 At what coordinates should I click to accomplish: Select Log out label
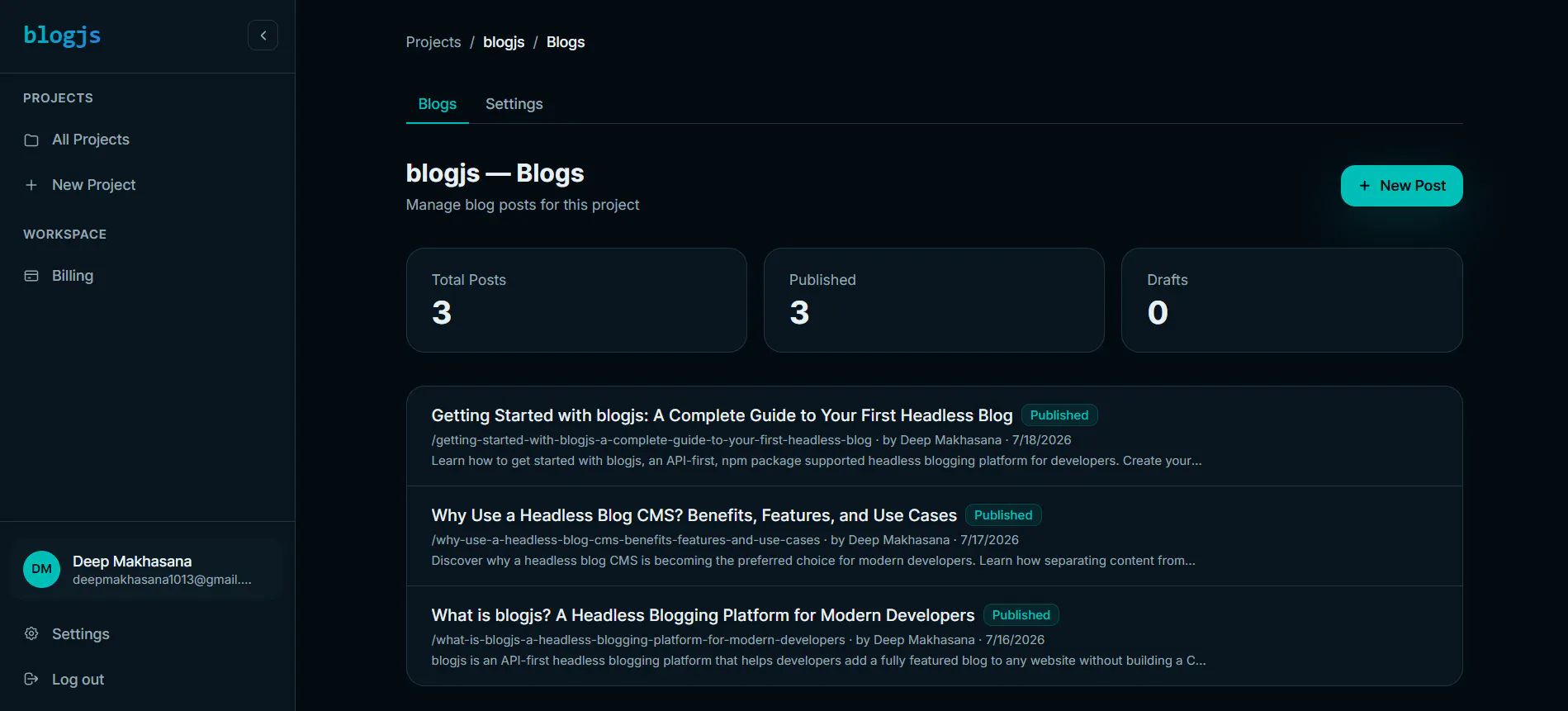[x=78, y=680]
